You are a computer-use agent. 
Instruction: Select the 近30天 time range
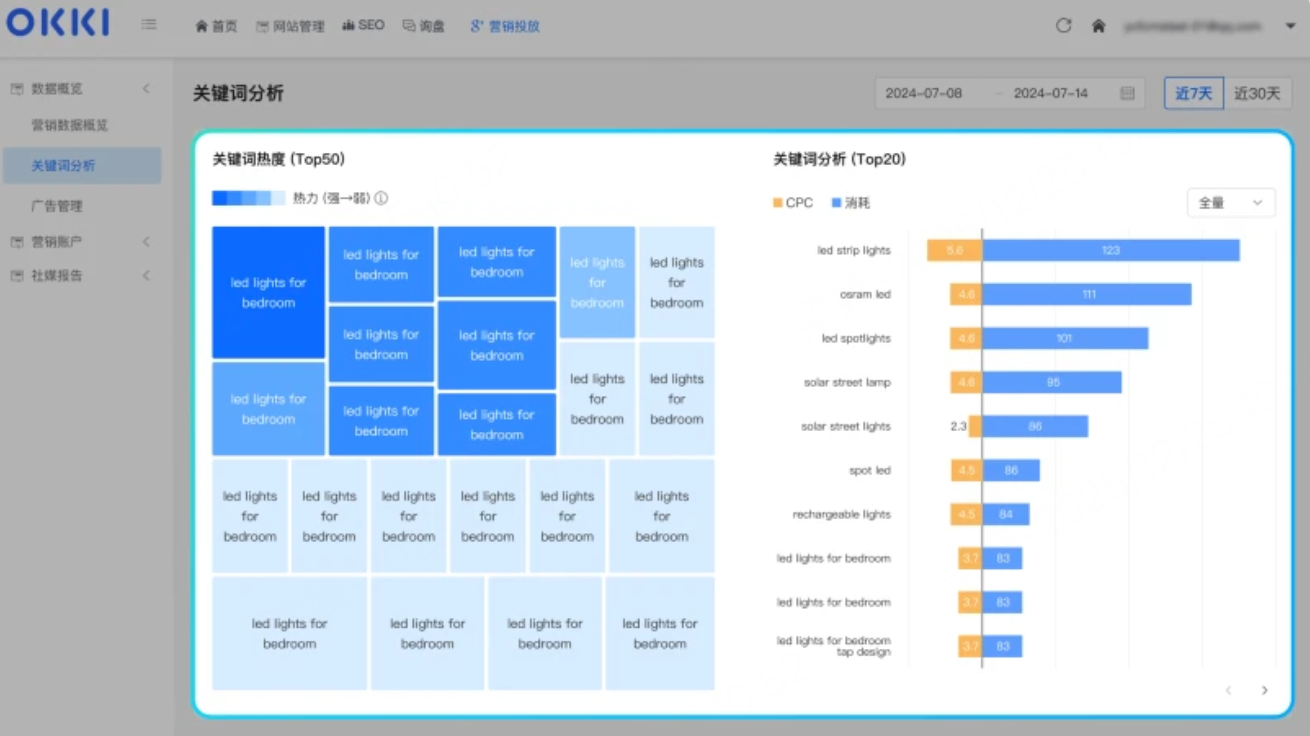[1256, 94]
